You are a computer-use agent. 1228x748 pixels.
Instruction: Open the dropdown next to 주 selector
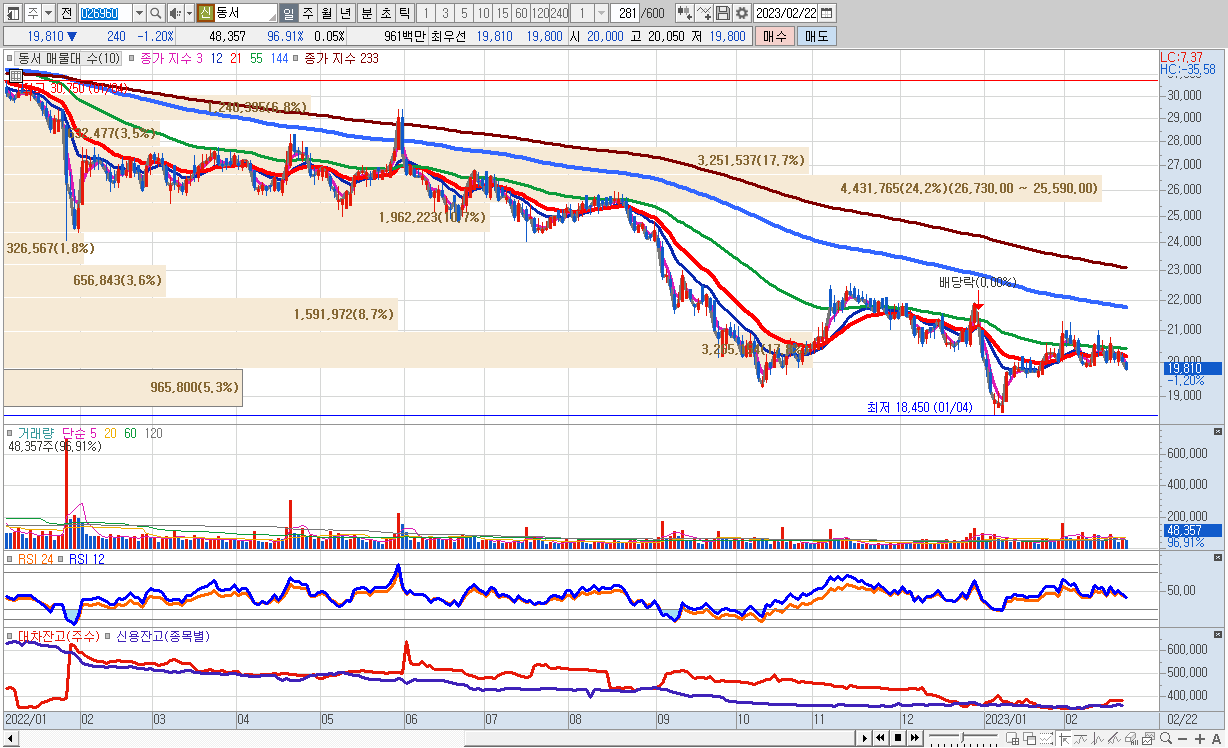(x=48, y=13)
